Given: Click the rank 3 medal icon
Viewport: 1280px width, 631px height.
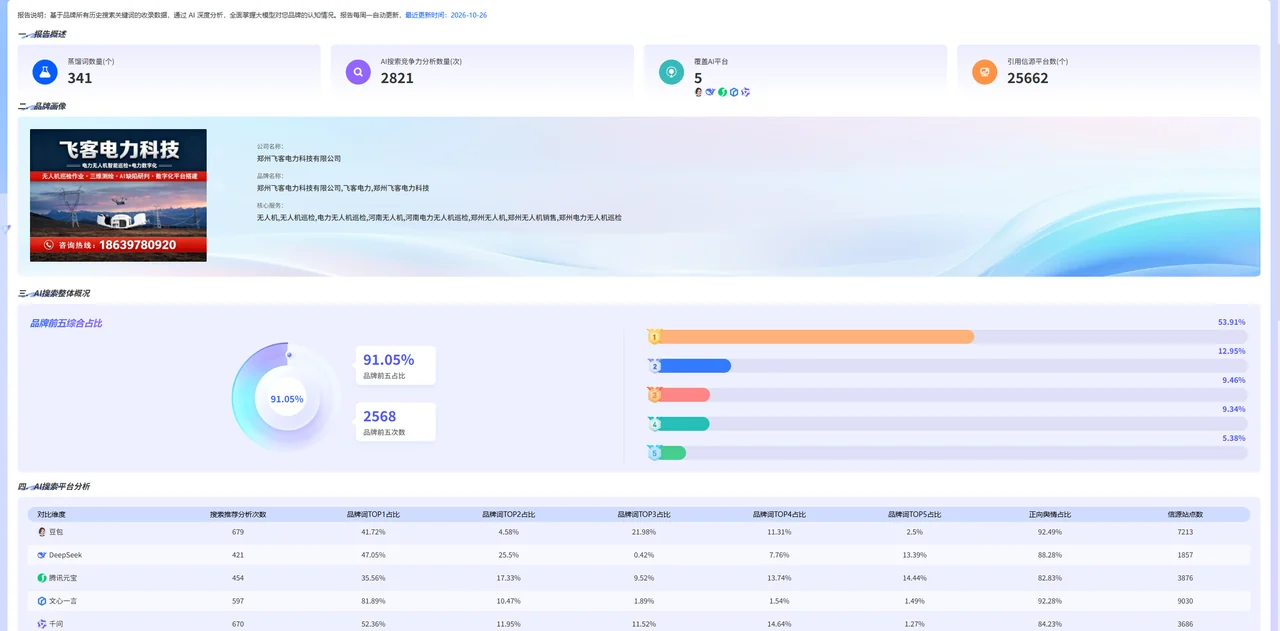Looking at the screenshot, I should [x=655, y=395].
